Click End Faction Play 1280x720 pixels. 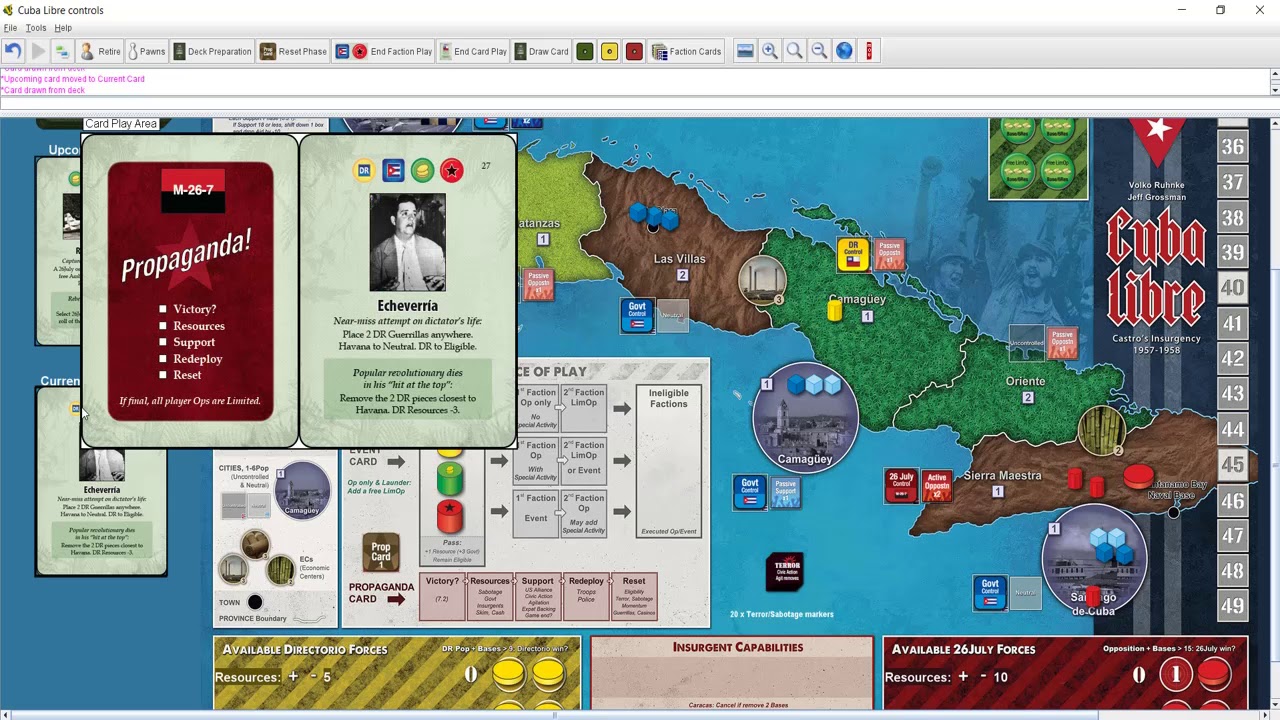(384, 51)
